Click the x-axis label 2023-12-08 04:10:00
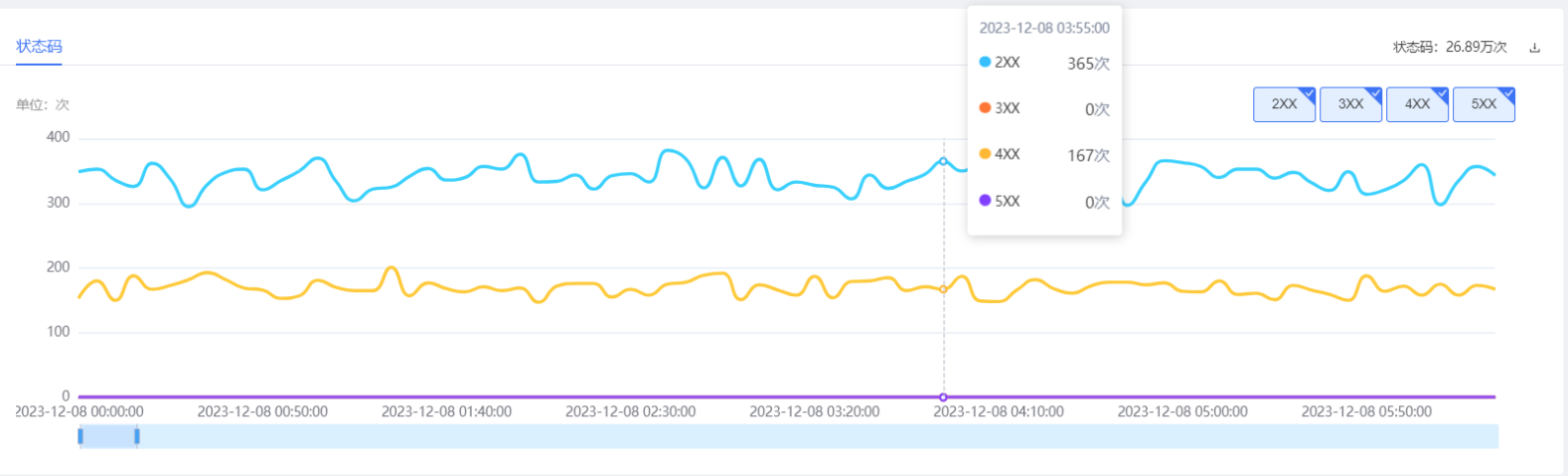This screenshot has height=476, width=1568. click(999, 411)
